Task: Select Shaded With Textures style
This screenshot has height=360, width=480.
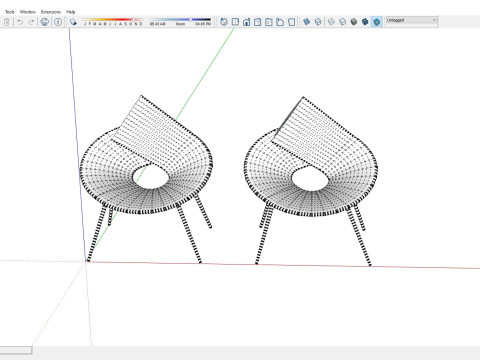Action: [365, 22]
